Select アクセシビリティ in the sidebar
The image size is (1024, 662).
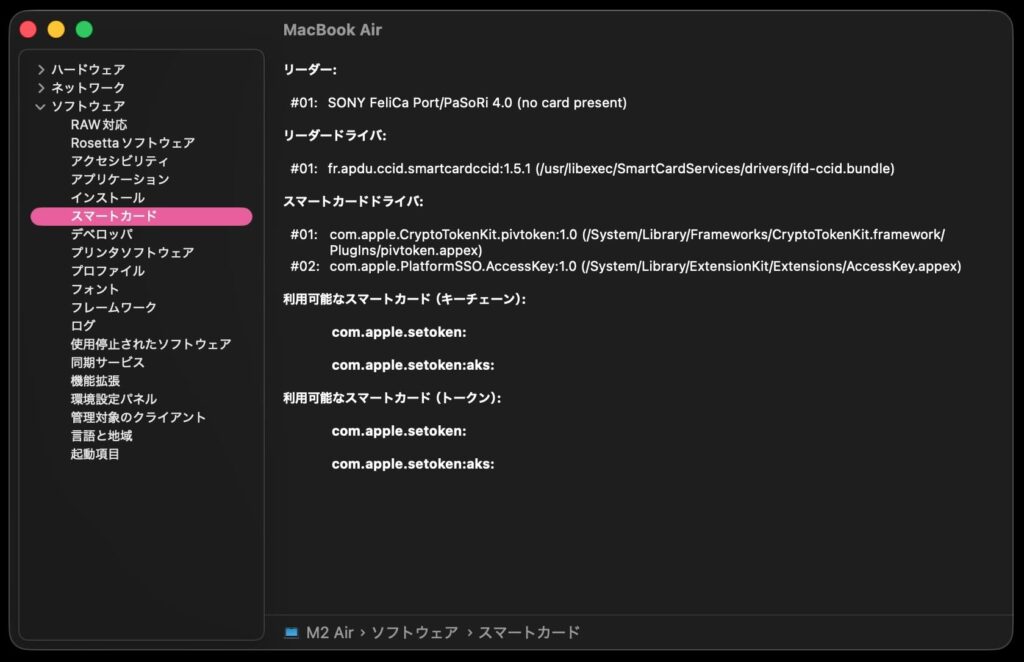[119, 161]
